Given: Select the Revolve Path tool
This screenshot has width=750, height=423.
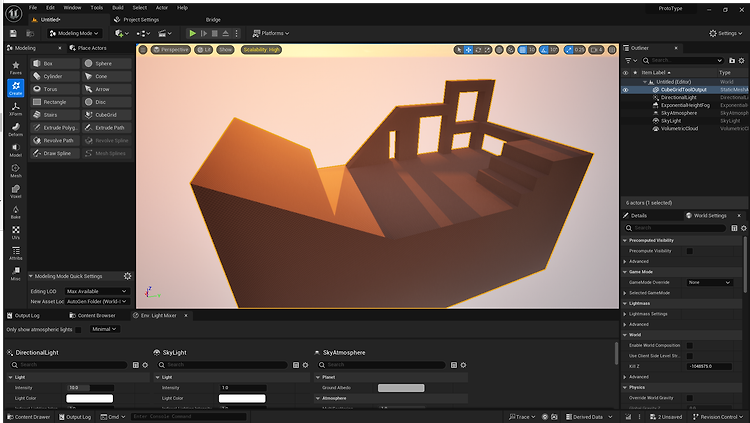Looking at the screenshot, I should [55, 141].
